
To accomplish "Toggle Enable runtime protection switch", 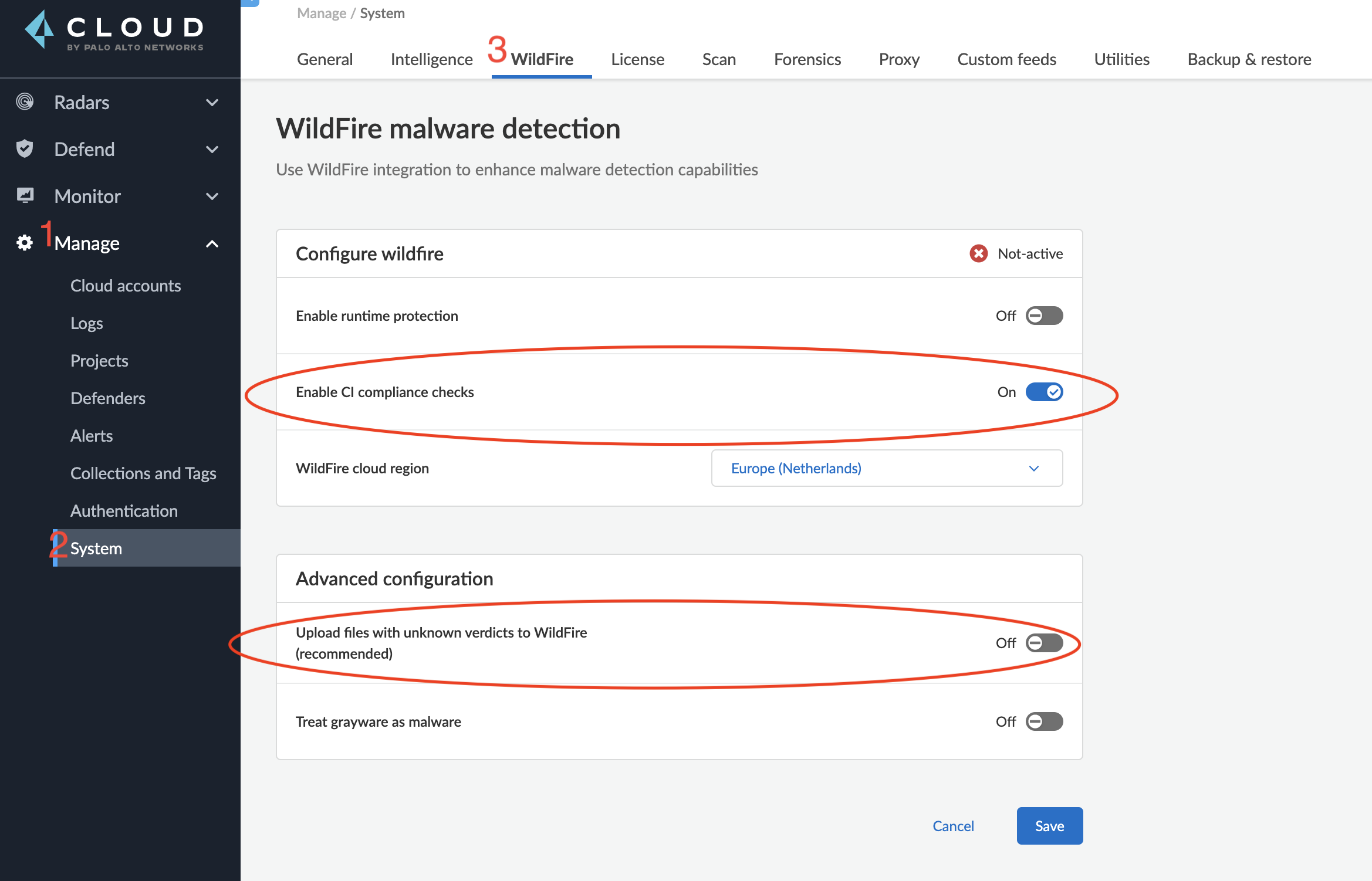I will click(1044, 316).
